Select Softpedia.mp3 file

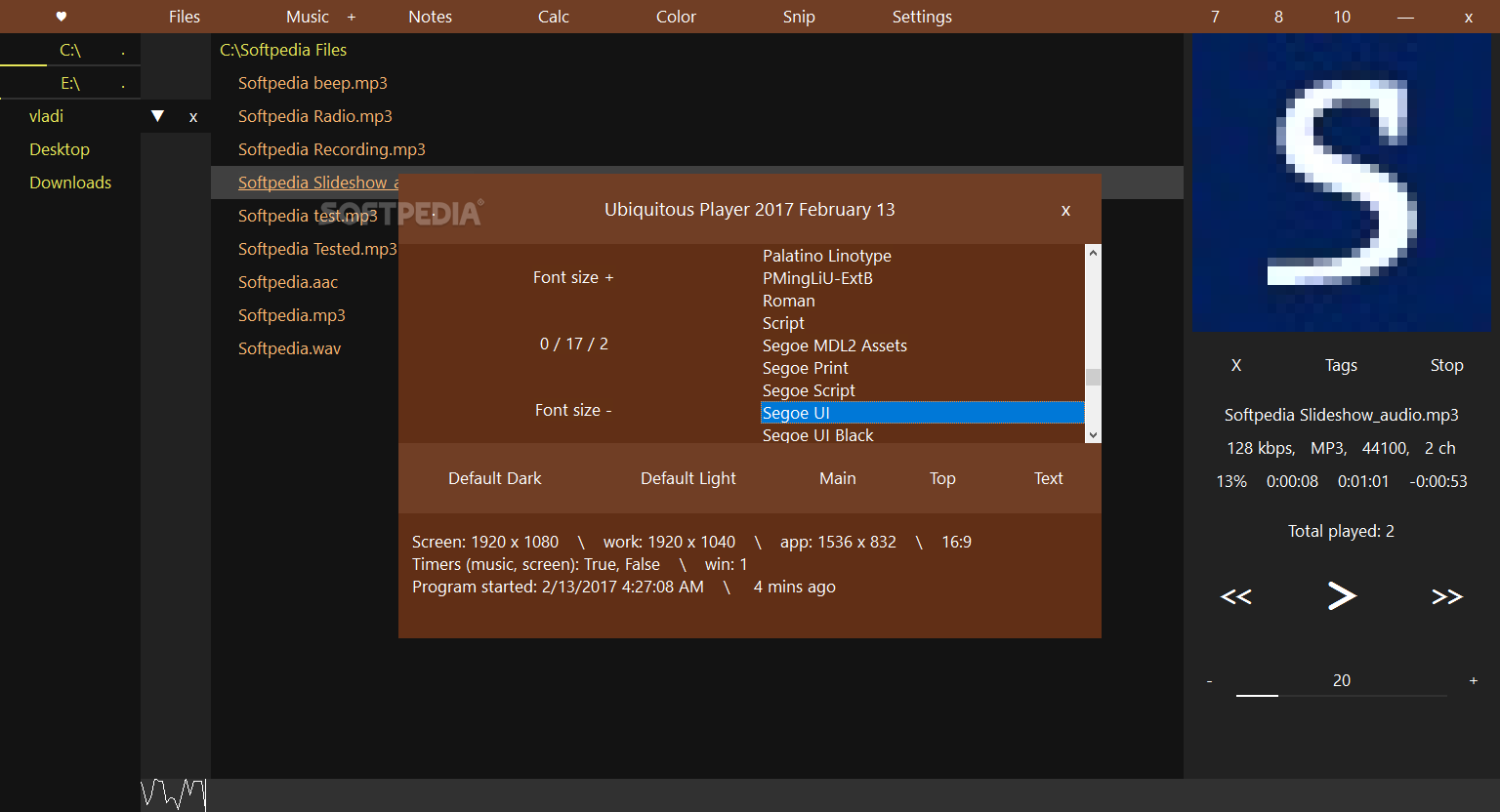[x=292, y=315]
